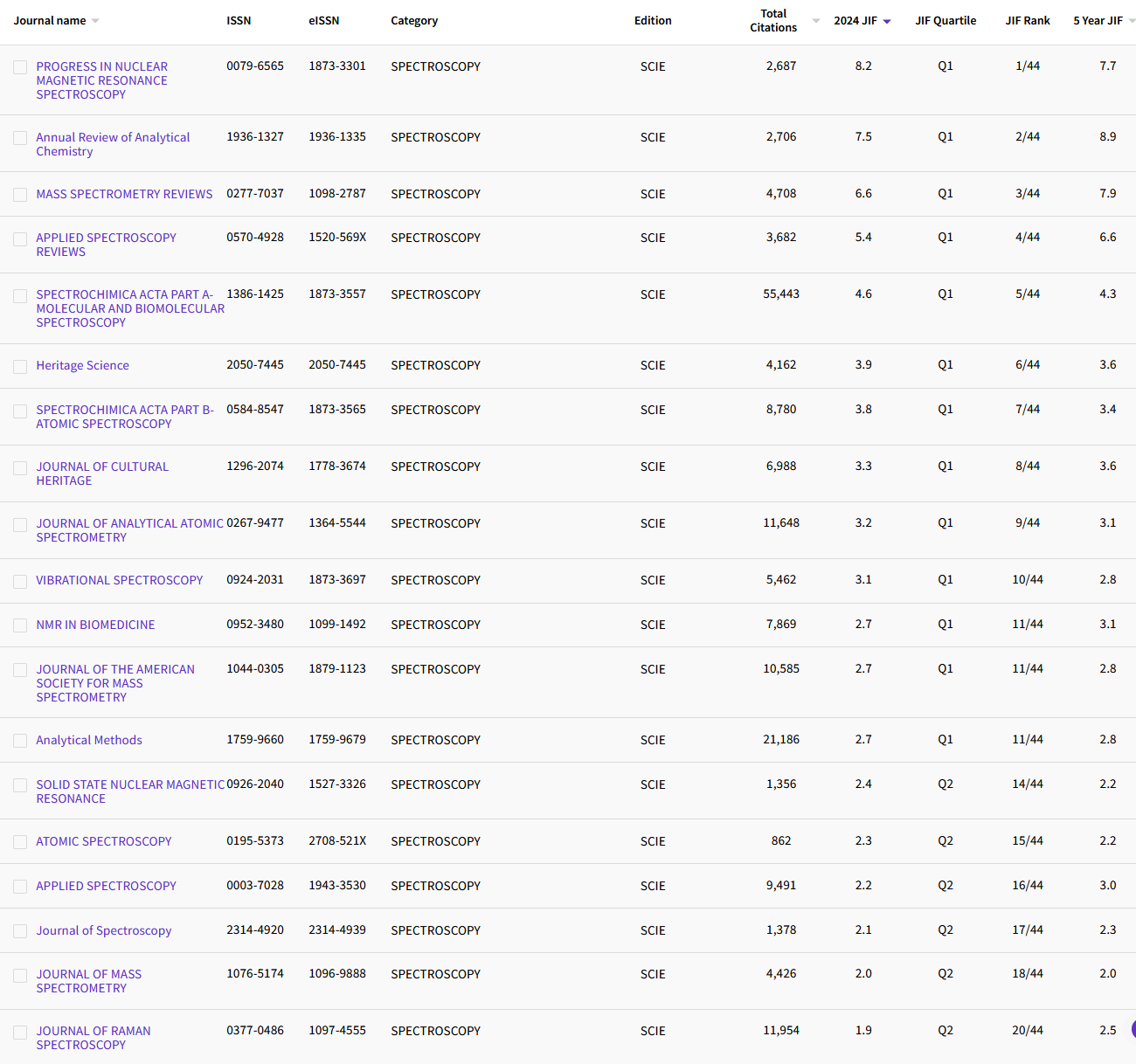
Task: View APPLIED SPECTROSCOPY REVIEWS journal page
Action: (105, 245)
